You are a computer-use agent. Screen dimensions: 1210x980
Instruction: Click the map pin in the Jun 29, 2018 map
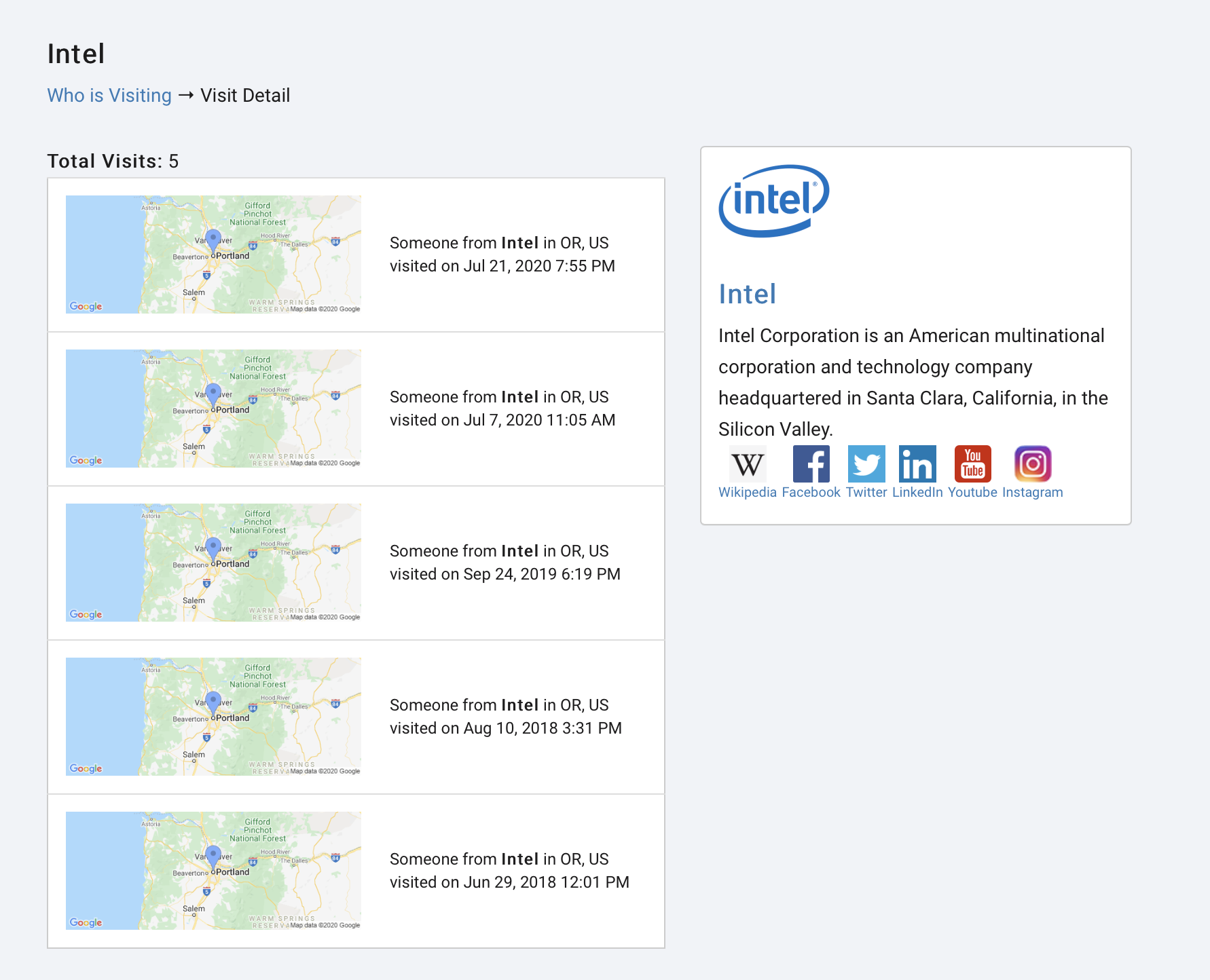click(213, 858)
